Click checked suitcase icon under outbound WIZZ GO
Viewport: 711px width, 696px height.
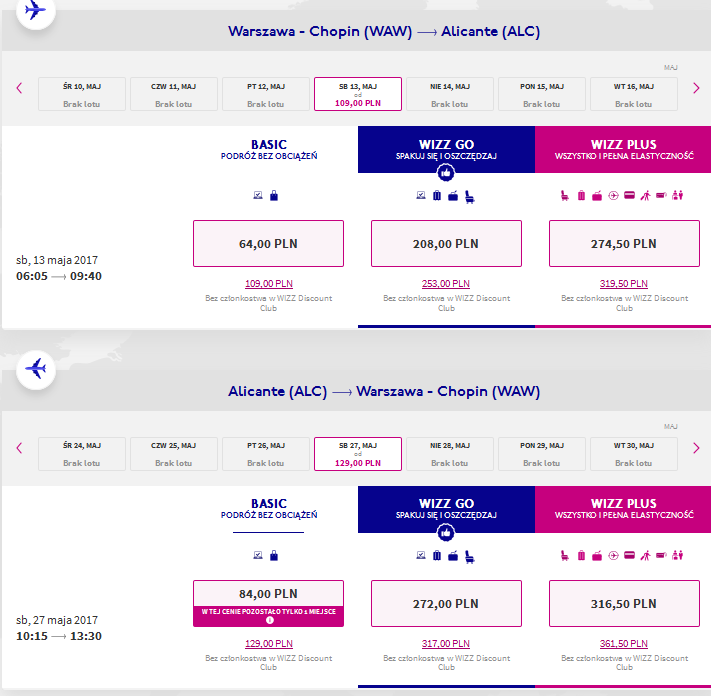pyautogui.click(x=437, y=195)
